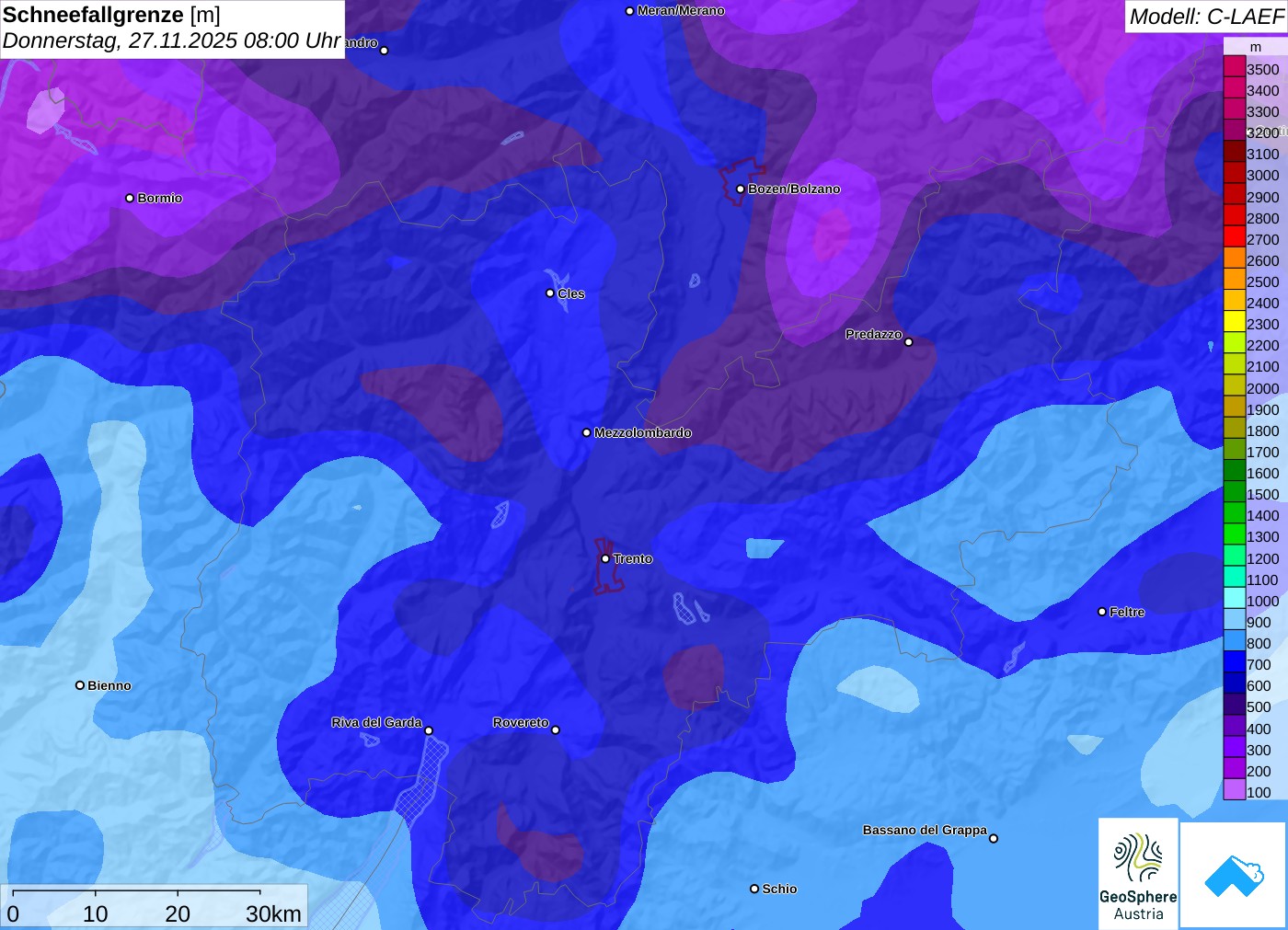Click the GeoSphere Austria logo
Viewport: 1288px width, 930px height.
coord(1138,873)
